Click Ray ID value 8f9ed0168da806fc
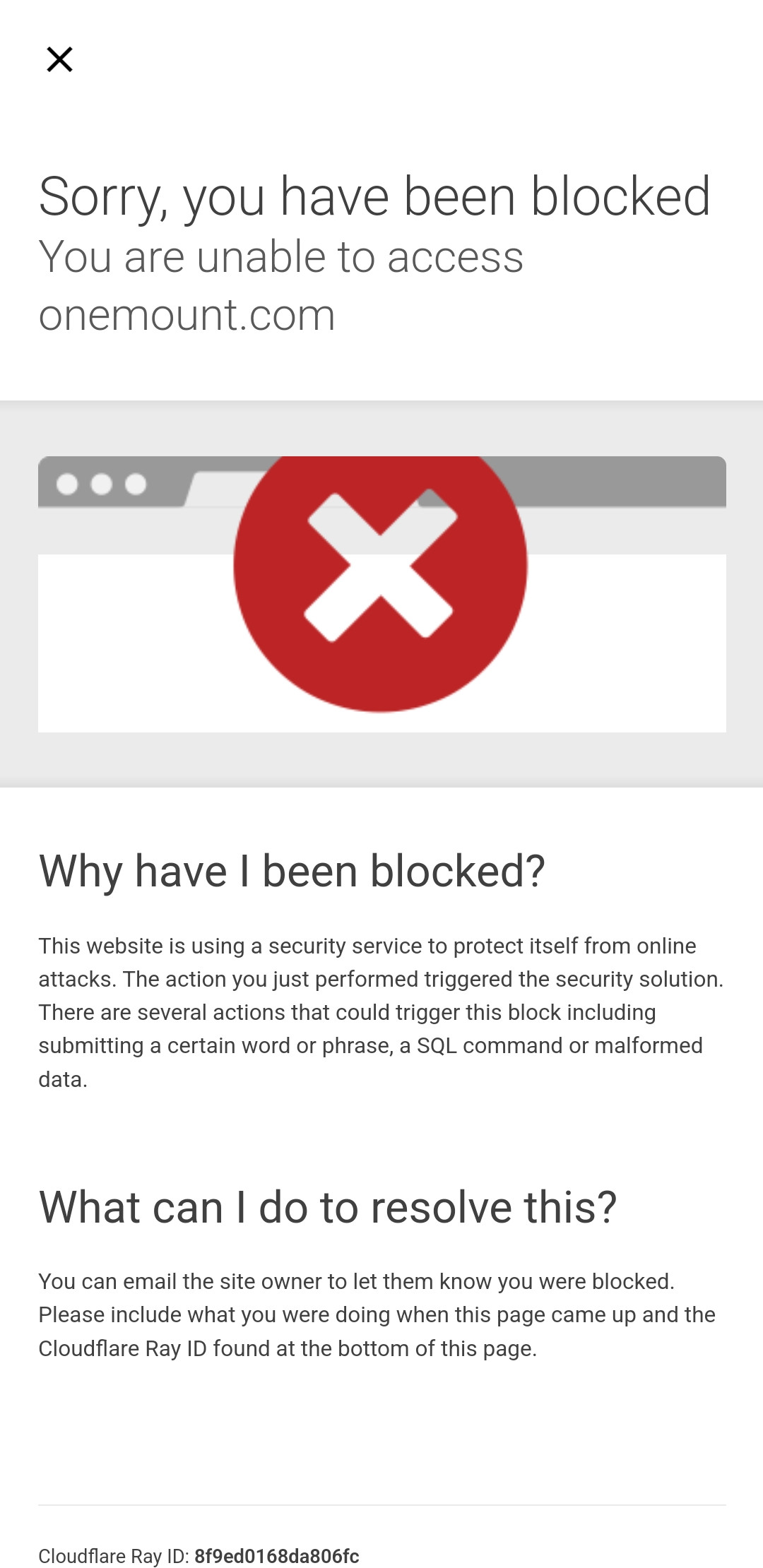The width and height of the screenshot is (763, 1568). point(277,1556)
